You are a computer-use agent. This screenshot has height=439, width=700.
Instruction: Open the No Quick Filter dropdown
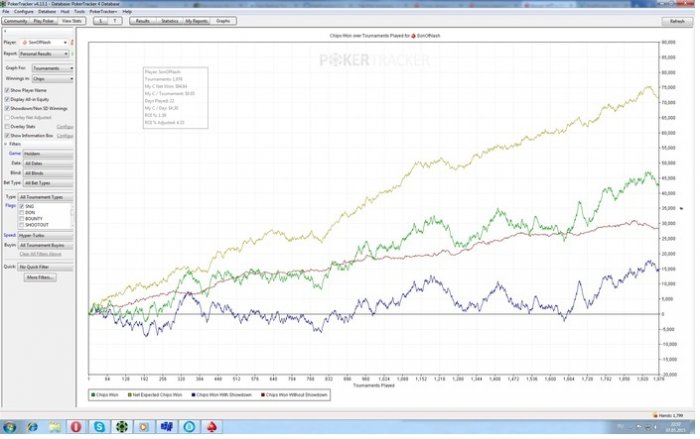(x=45, y=267)
